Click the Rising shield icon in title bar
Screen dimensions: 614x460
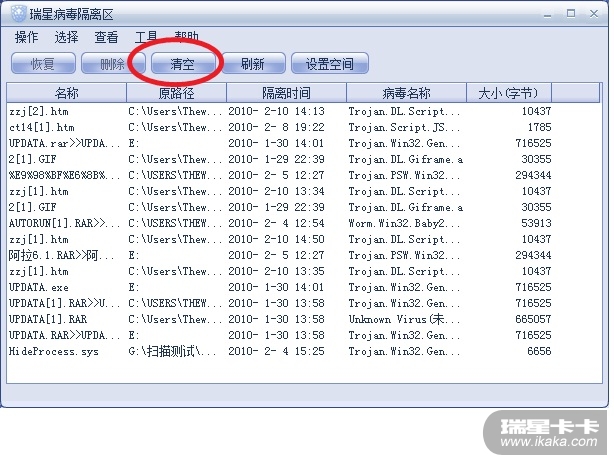pos(18,14)
